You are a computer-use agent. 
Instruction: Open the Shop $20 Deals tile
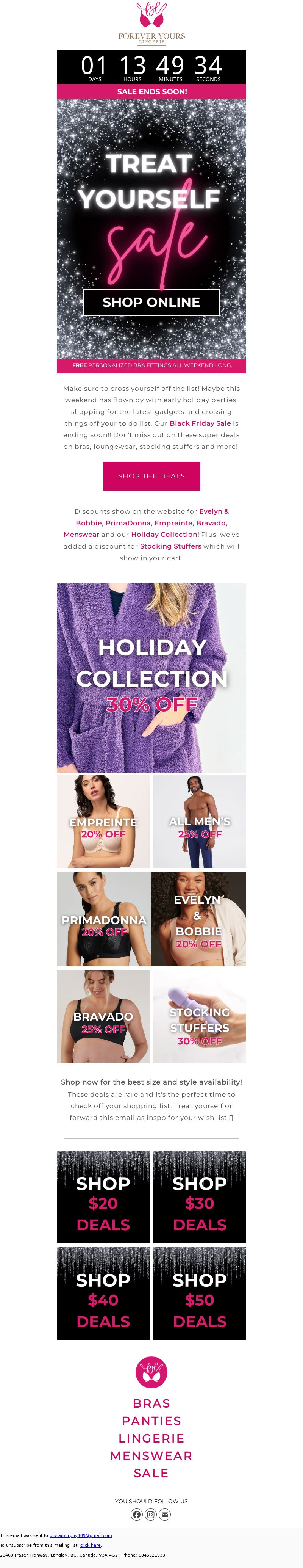point(103,1197)
